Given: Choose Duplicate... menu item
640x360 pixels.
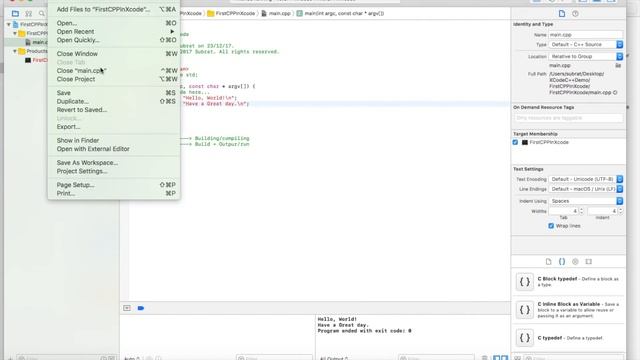Looking at the screenshot, I should tap(114, 101).
